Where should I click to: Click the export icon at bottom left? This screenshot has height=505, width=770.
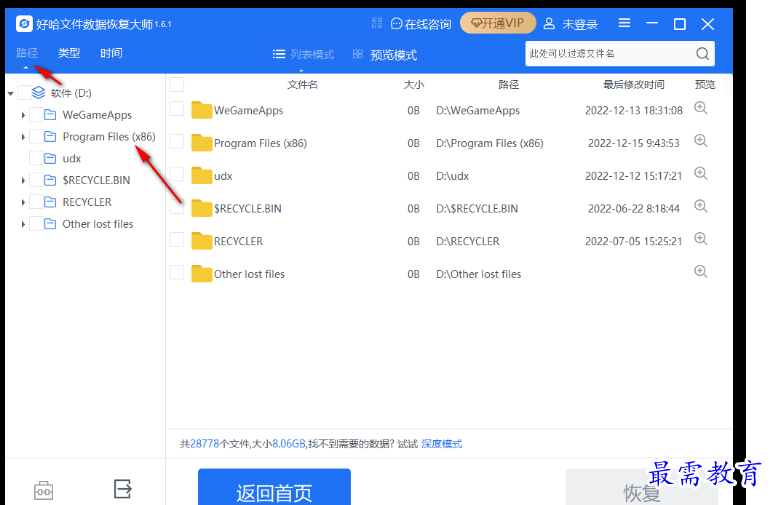tap(123, 489)
